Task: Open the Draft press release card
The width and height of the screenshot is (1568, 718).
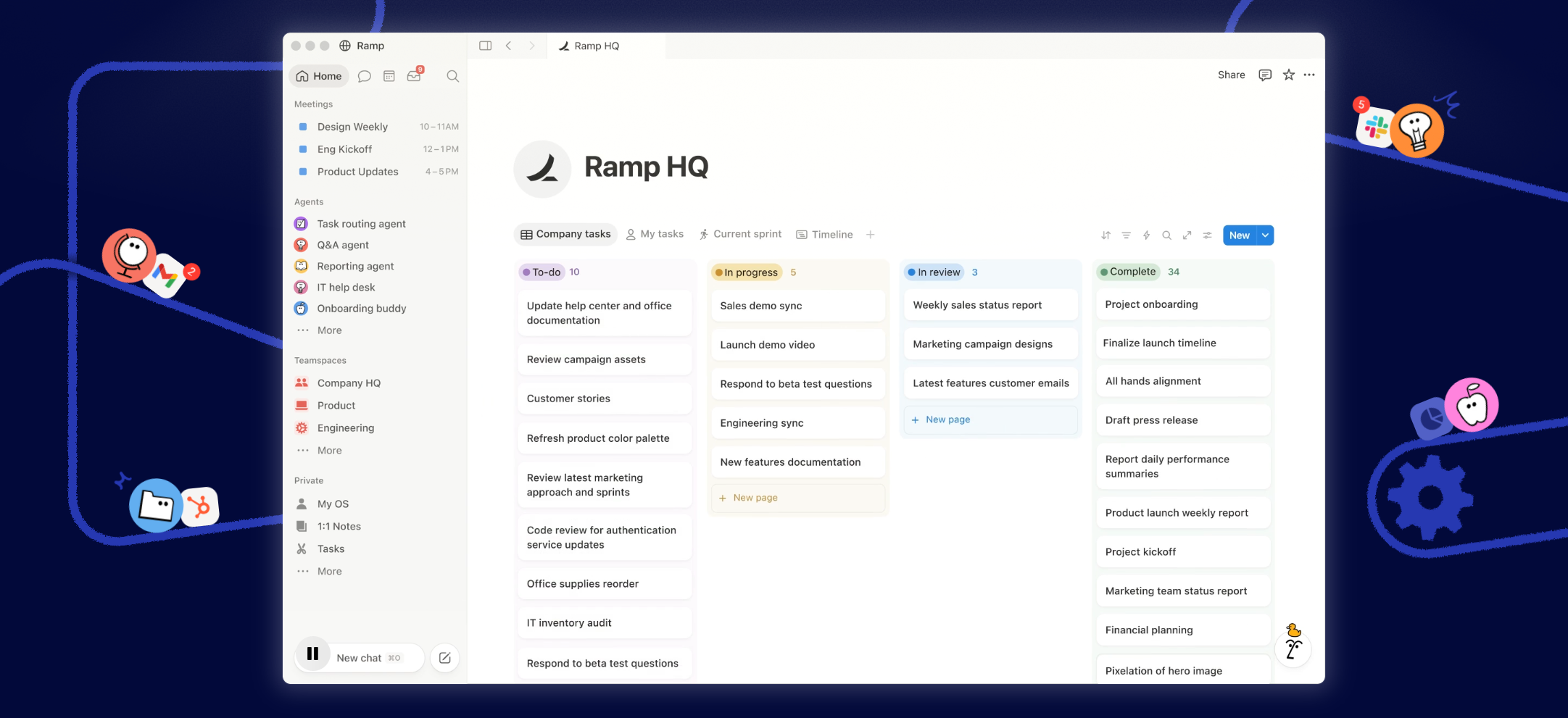Action: (1183, 420)
